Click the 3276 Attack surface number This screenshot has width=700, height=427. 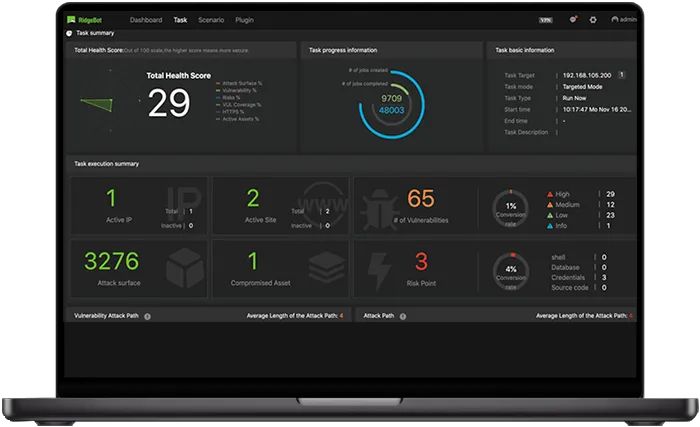tap(112, 261)
